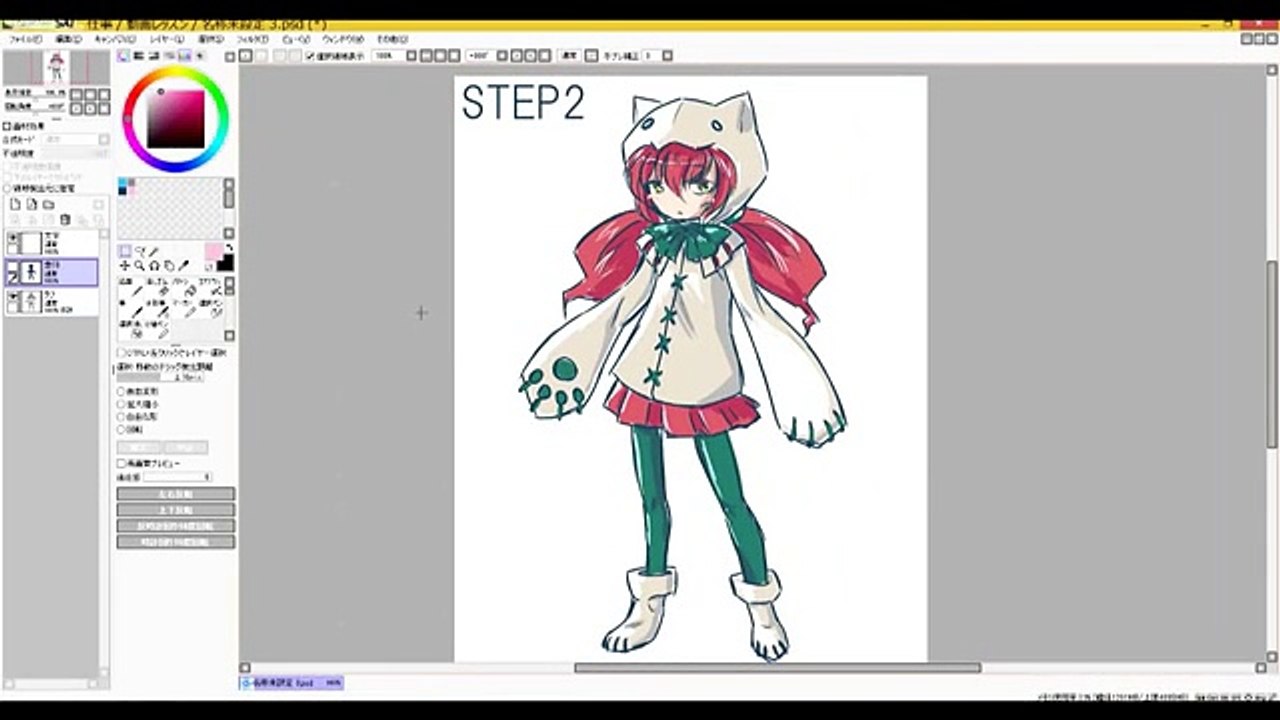Select the Eyedropper color picker tool

(x=183, y=266)
